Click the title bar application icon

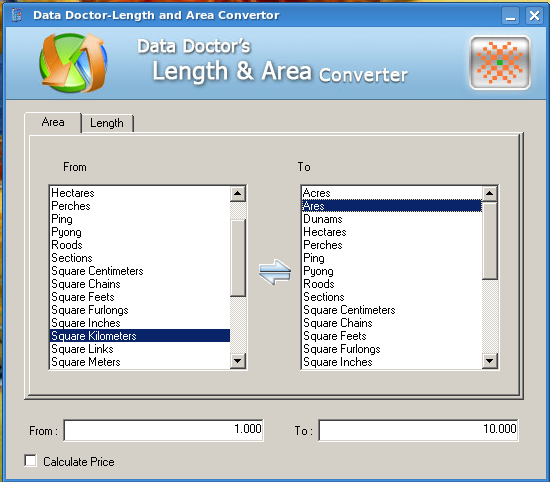[x=16, y=15]
